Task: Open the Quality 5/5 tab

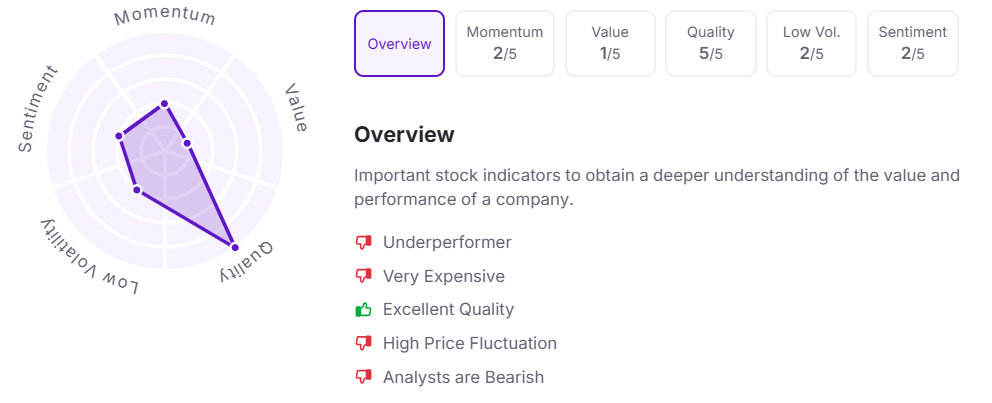Action: coord(711,44)
